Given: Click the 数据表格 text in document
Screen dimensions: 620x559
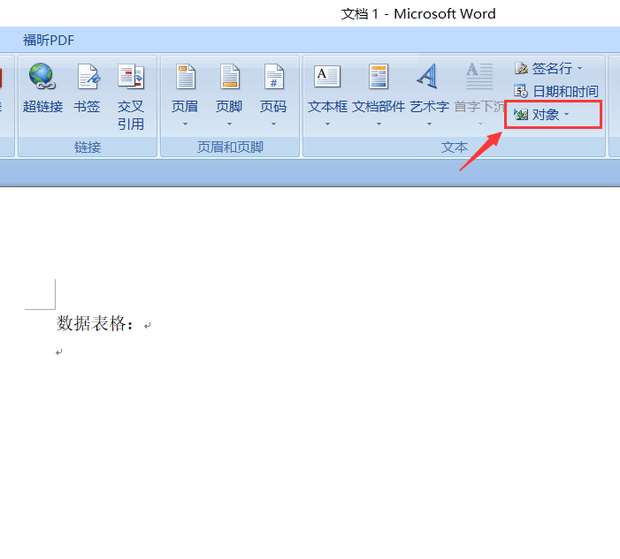Looking at the screenshot, I should [x=91, y=323].
